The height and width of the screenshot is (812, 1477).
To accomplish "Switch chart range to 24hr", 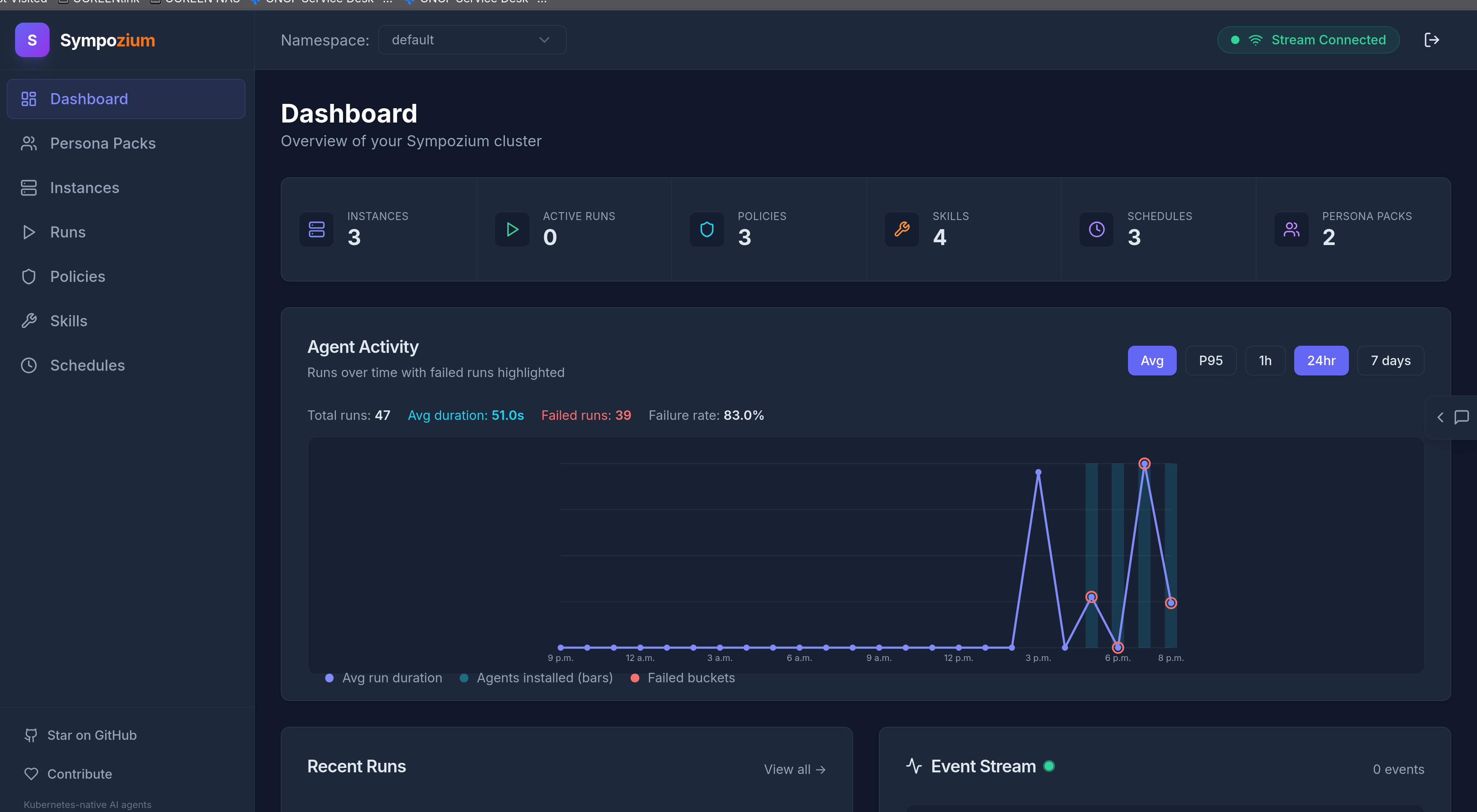I will tap(1321, 360).
